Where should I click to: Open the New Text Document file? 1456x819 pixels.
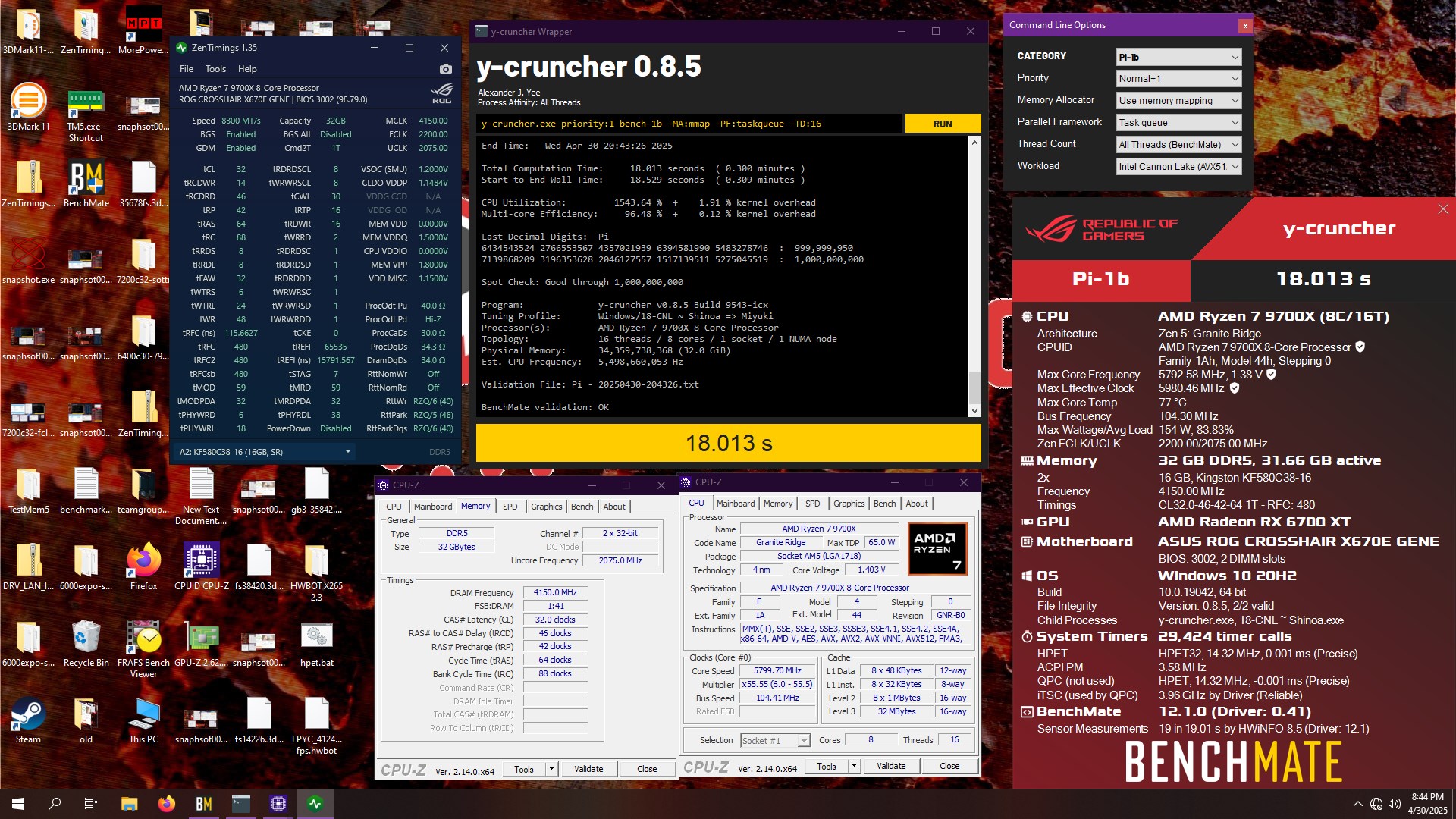point(201,496)
